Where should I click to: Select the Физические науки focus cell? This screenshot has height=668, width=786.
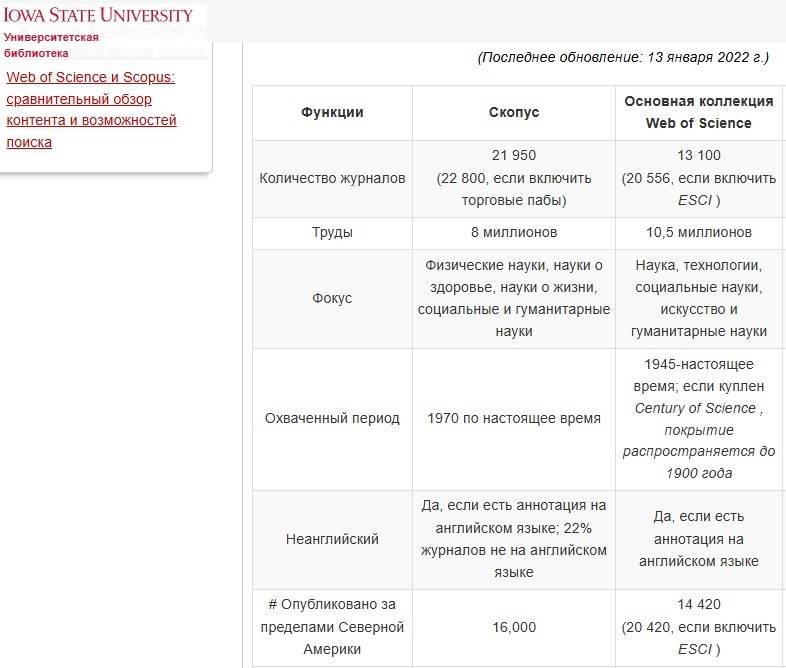tap(514, 298)
